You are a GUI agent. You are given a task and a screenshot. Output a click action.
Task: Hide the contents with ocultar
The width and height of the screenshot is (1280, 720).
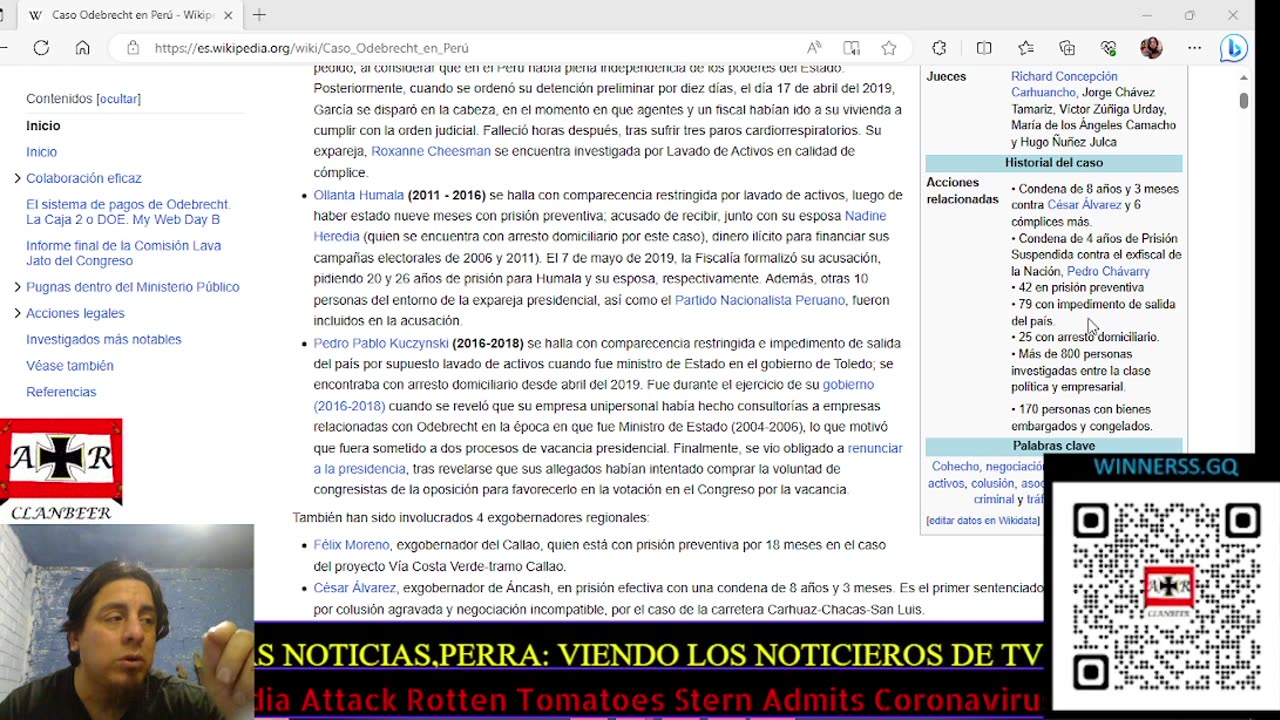(x=118, y=99)
